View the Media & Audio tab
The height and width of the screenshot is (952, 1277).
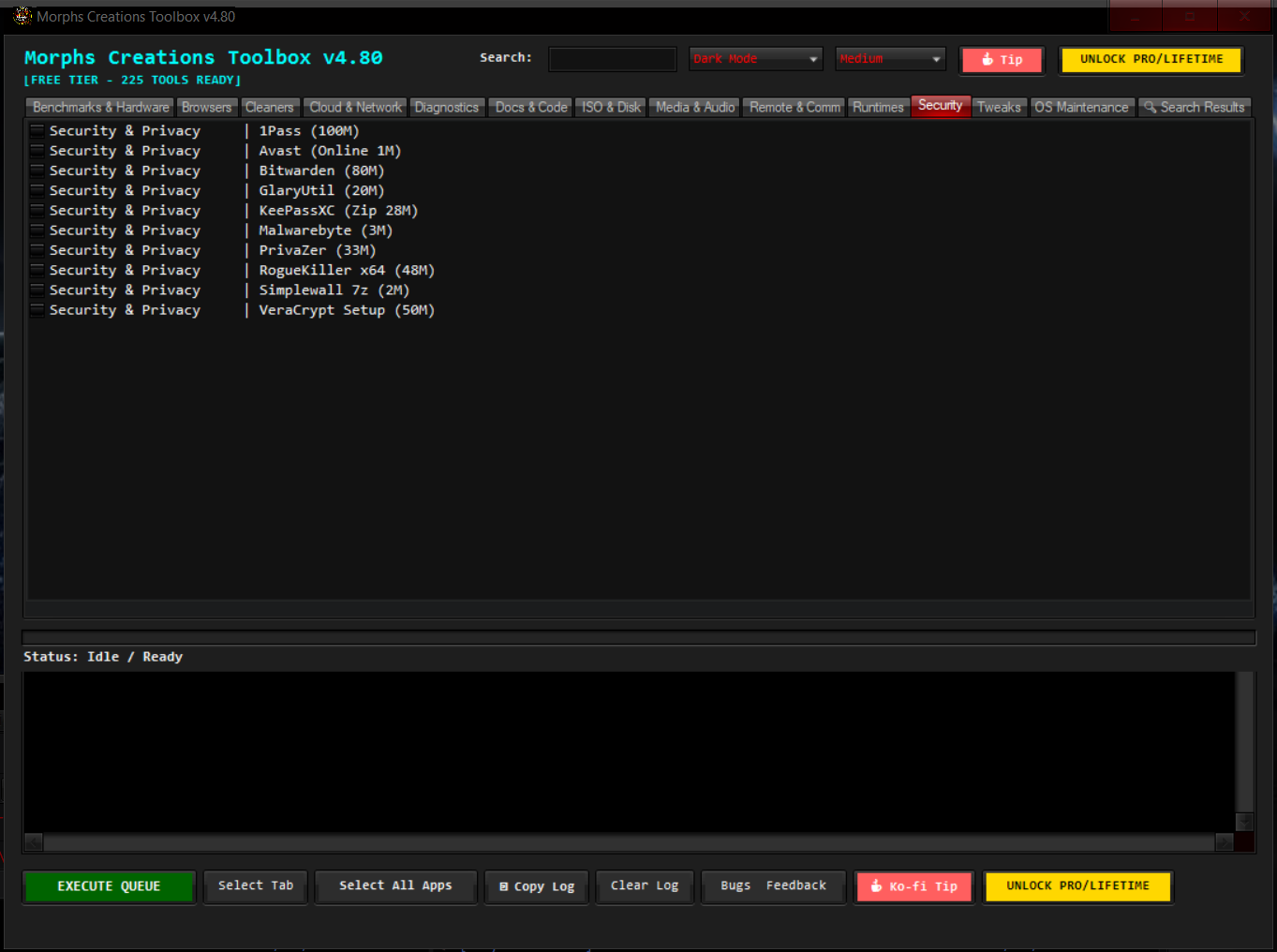(x=695, y=108)
